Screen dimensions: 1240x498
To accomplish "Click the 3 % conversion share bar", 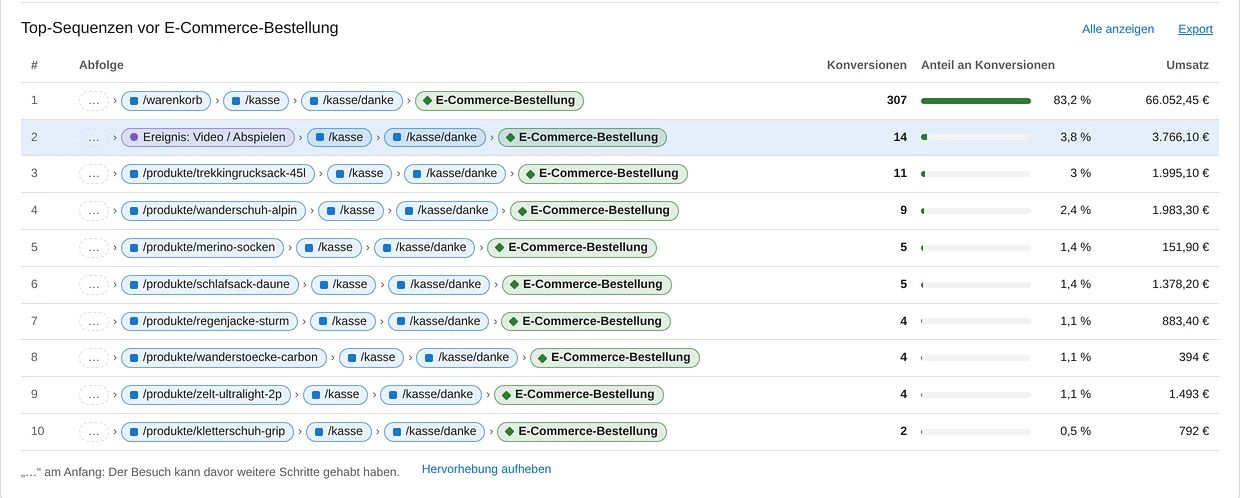I will point(976,174).
